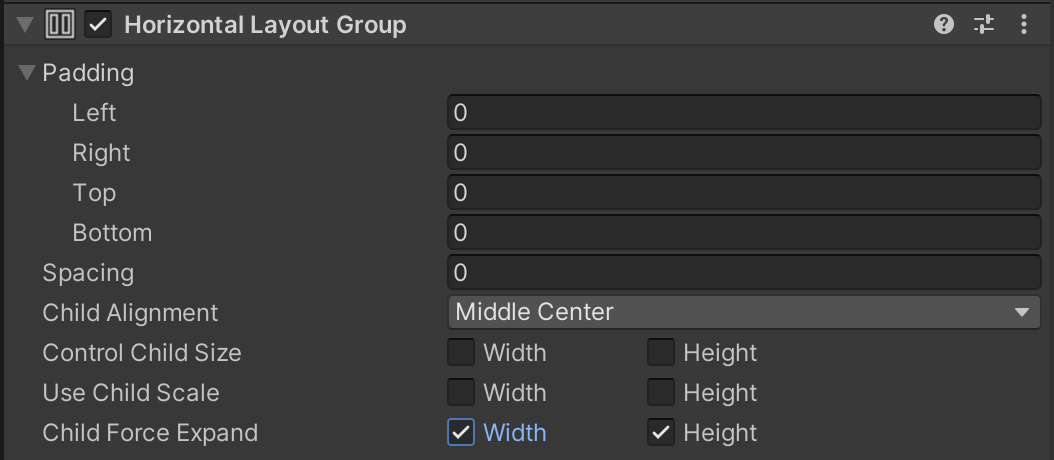The image size is (1054, 460).
Task: Enable Control Child Size Width checkbox
Action: tap(461, 352)
